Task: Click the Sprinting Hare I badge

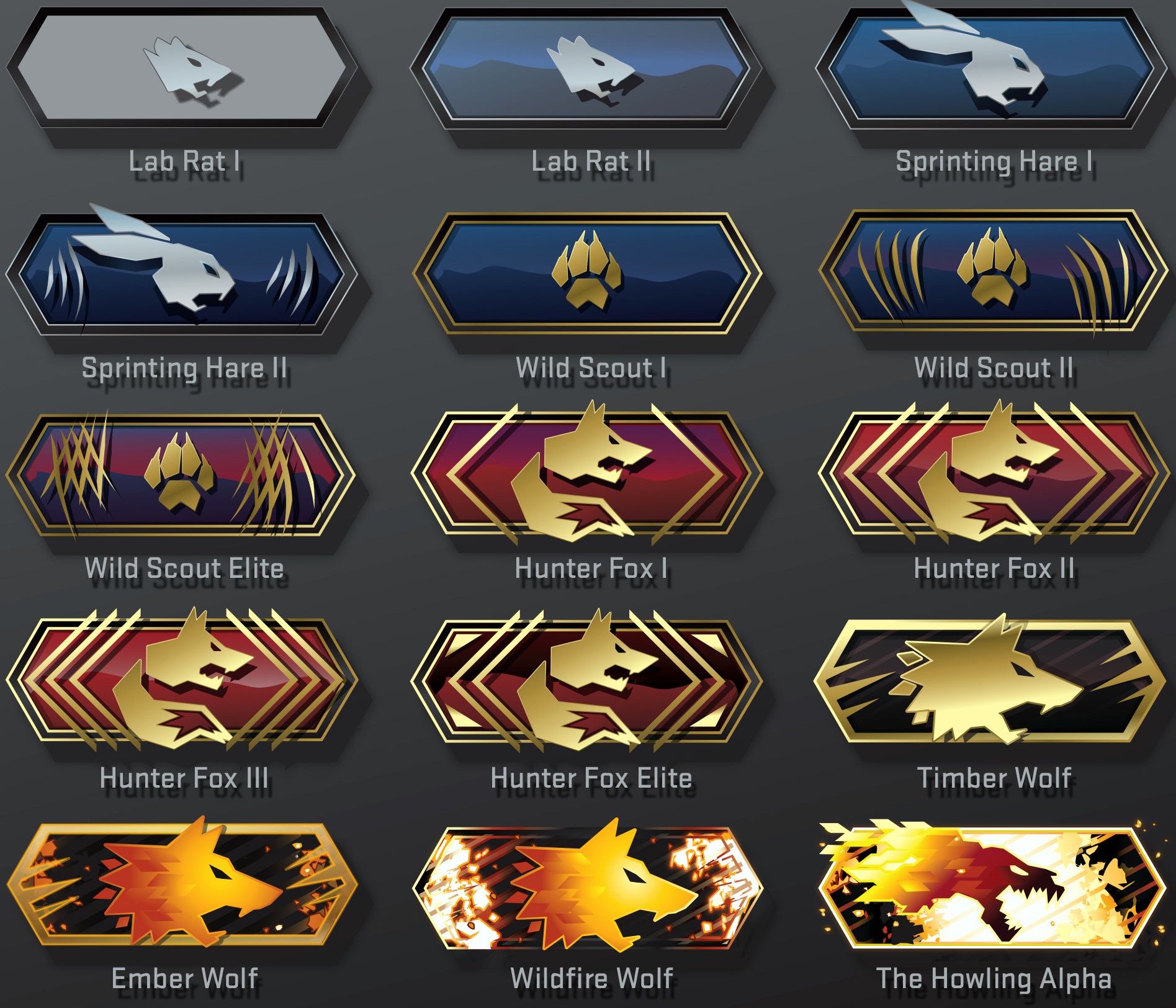Action: coord(992,67)
